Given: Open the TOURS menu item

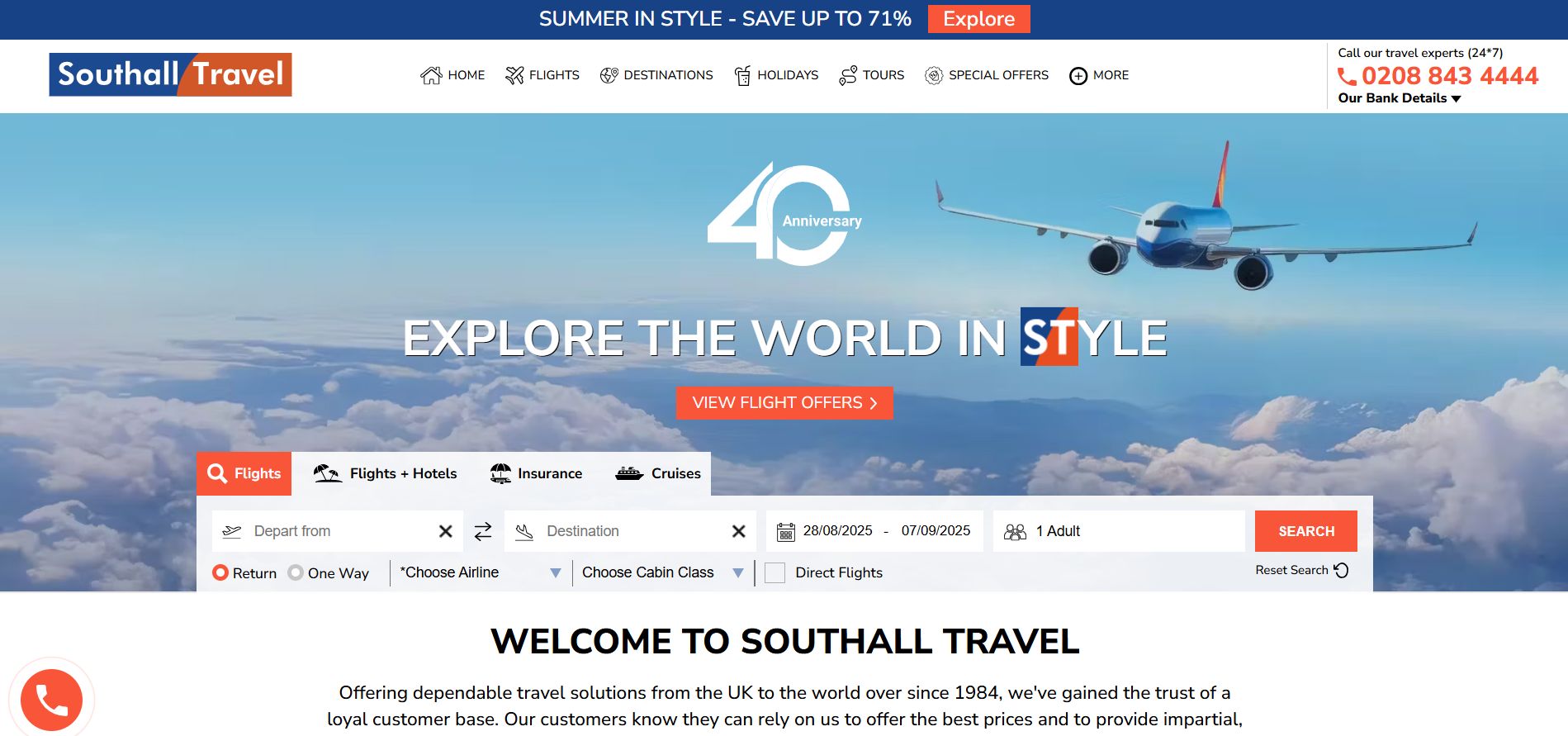Looking at the screenshot, I should pos(871,75).
